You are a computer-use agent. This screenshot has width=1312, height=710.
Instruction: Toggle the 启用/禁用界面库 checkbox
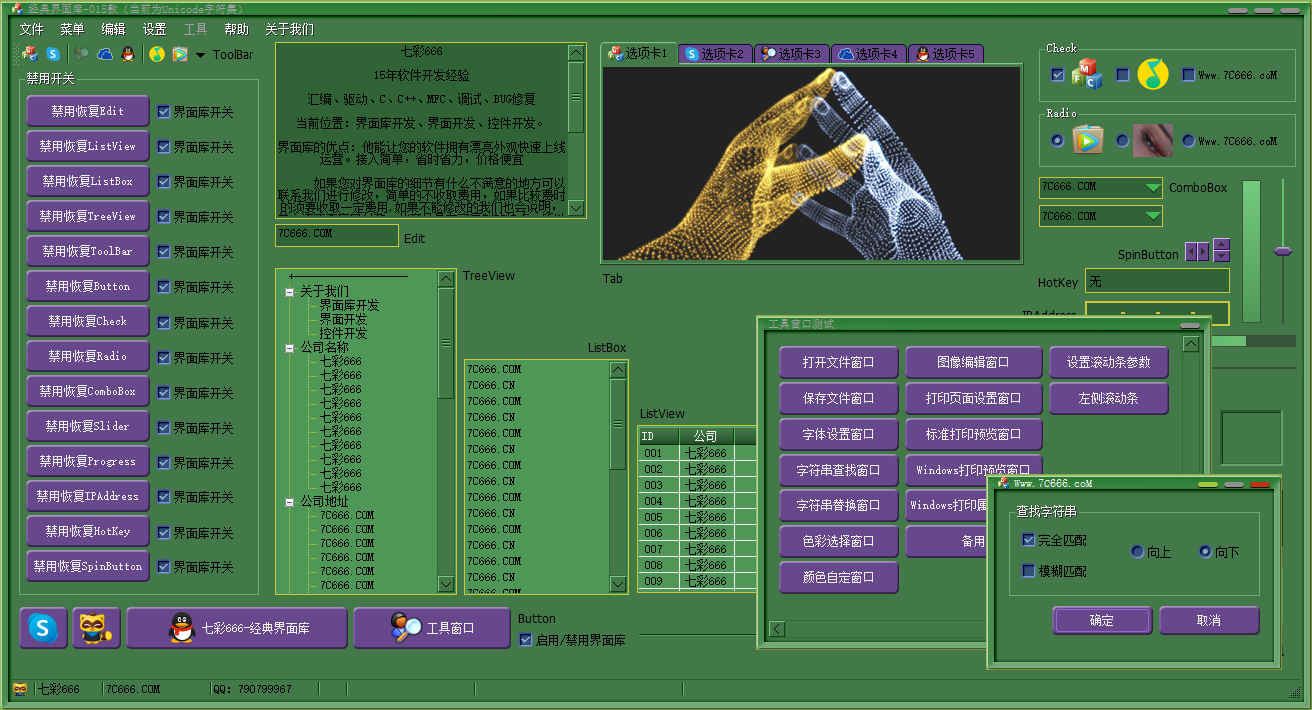point(526,640)
